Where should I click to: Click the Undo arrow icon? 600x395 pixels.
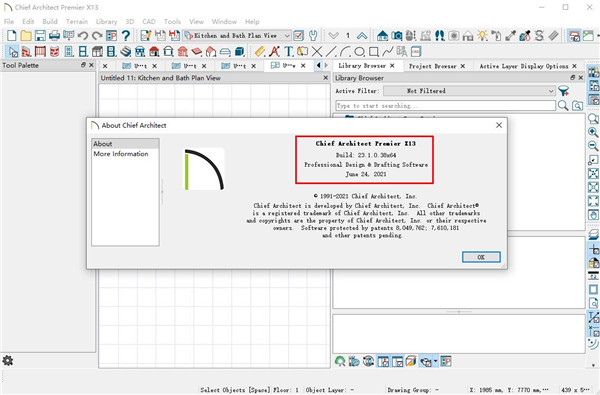tap(83, 36)
